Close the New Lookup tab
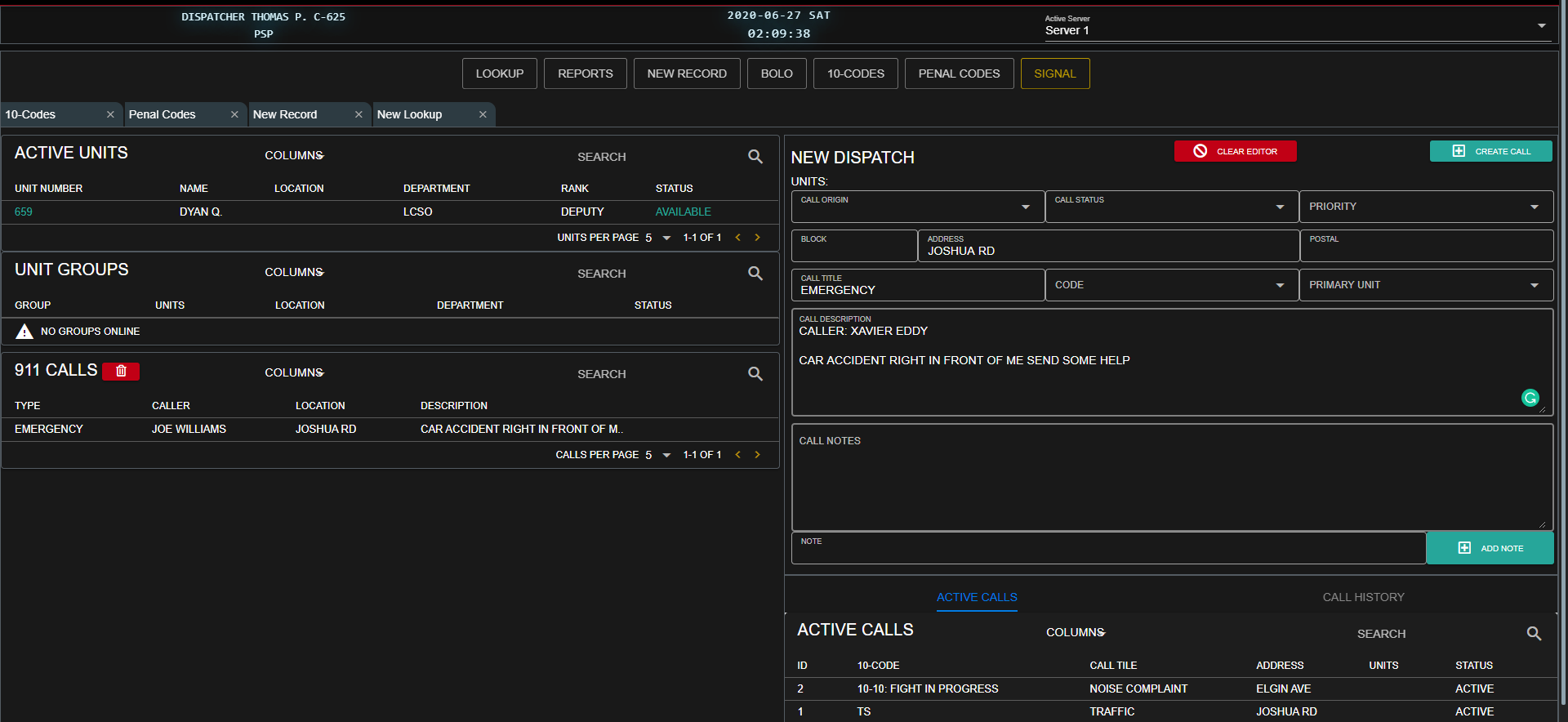Screen dimensions: 1568x722 click(483, 114)
